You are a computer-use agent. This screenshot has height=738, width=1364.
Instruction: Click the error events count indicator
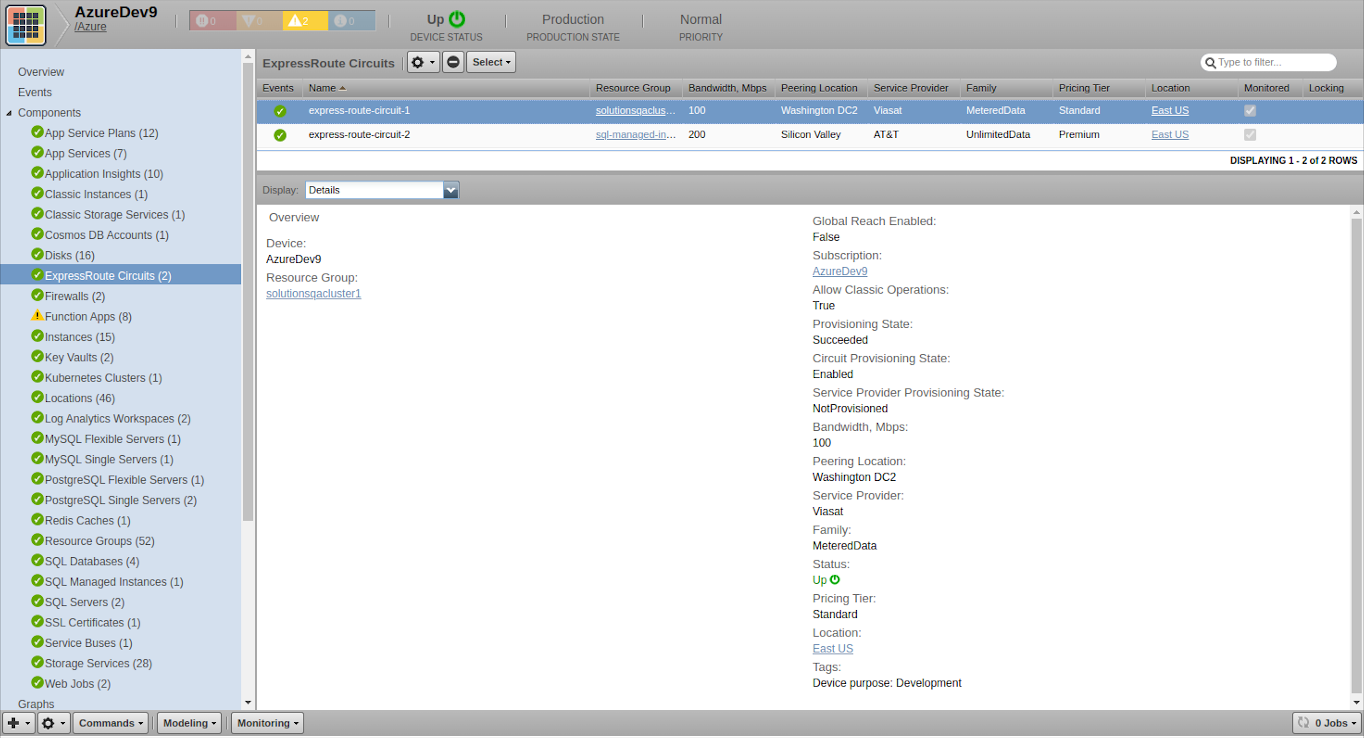pyautogui.click(x=259, y=21)
